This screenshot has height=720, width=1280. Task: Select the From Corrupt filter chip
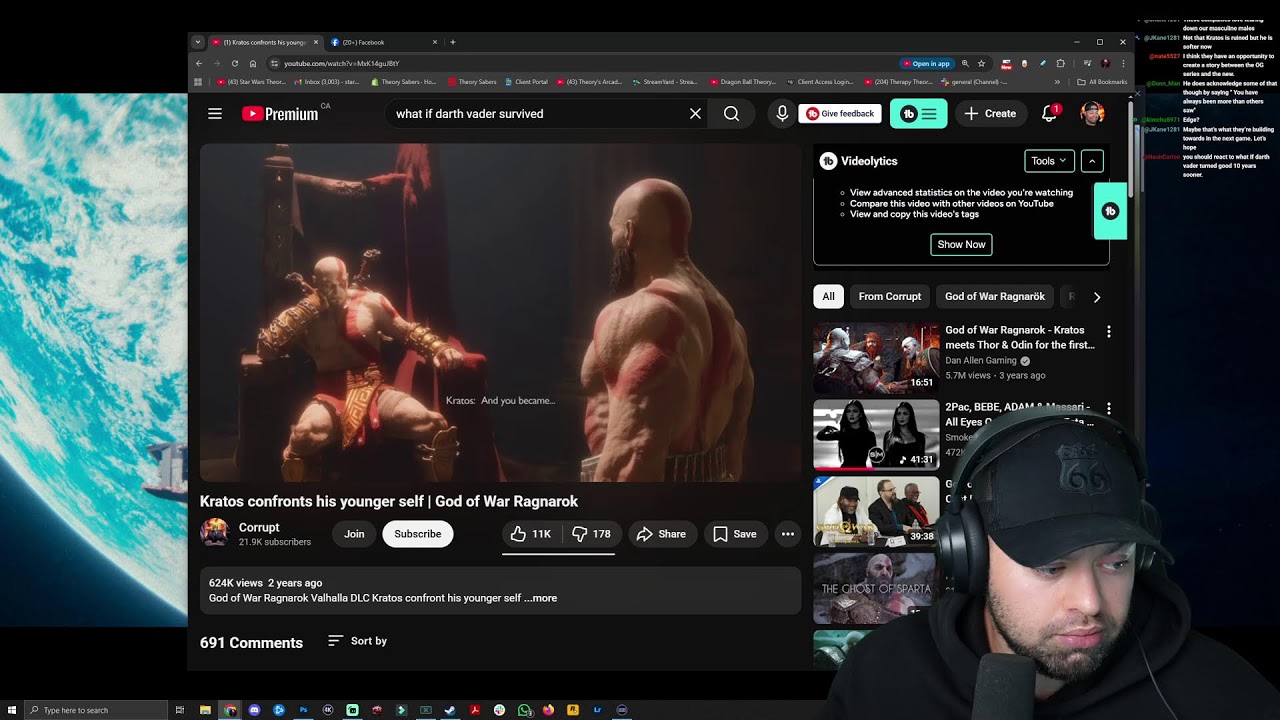(x=890, y=297)
